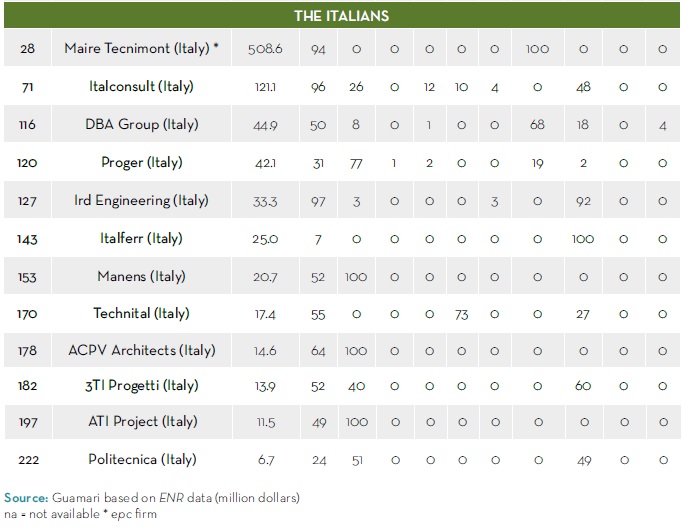686x527 pixels.
Task: Select the 508.6 revenue value
Action: pos(265,48)
